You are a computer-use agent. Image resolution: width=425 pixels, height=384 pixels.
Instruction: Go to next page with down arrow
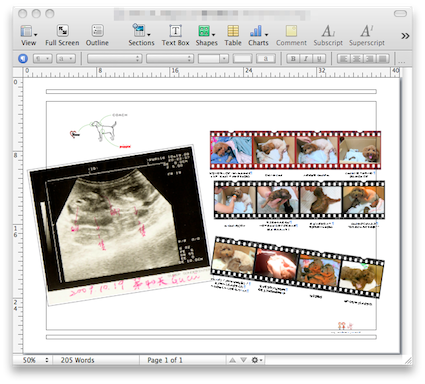point(244,360)
